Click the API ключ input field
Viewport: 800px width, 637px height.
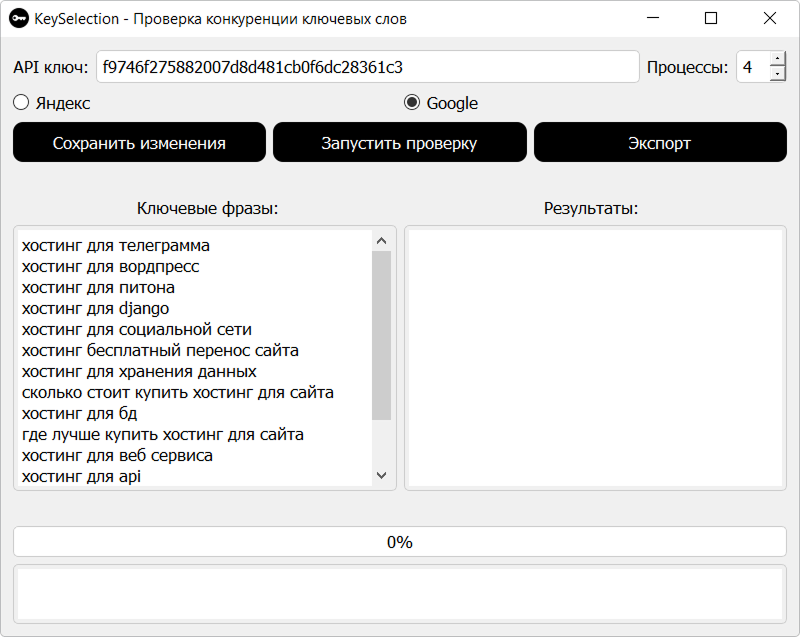point(367,67)
